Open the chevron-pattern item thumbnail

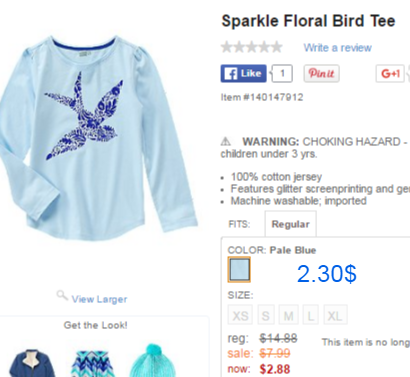pyautogui.click(x=93, y=363)
